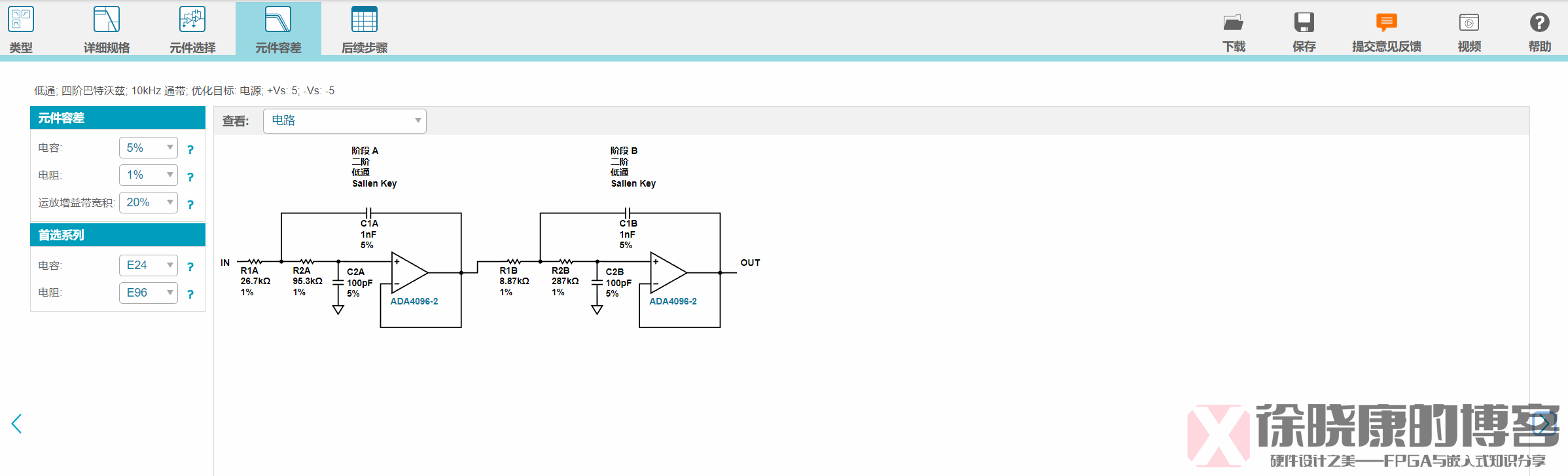Click the 首选系列 panel header

(118, 235)
